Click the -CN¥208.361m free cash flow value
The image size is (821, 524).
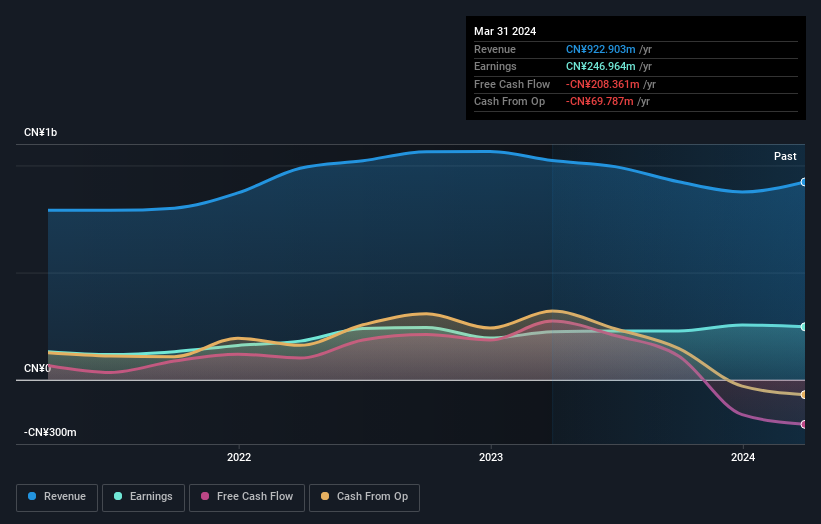603,84
